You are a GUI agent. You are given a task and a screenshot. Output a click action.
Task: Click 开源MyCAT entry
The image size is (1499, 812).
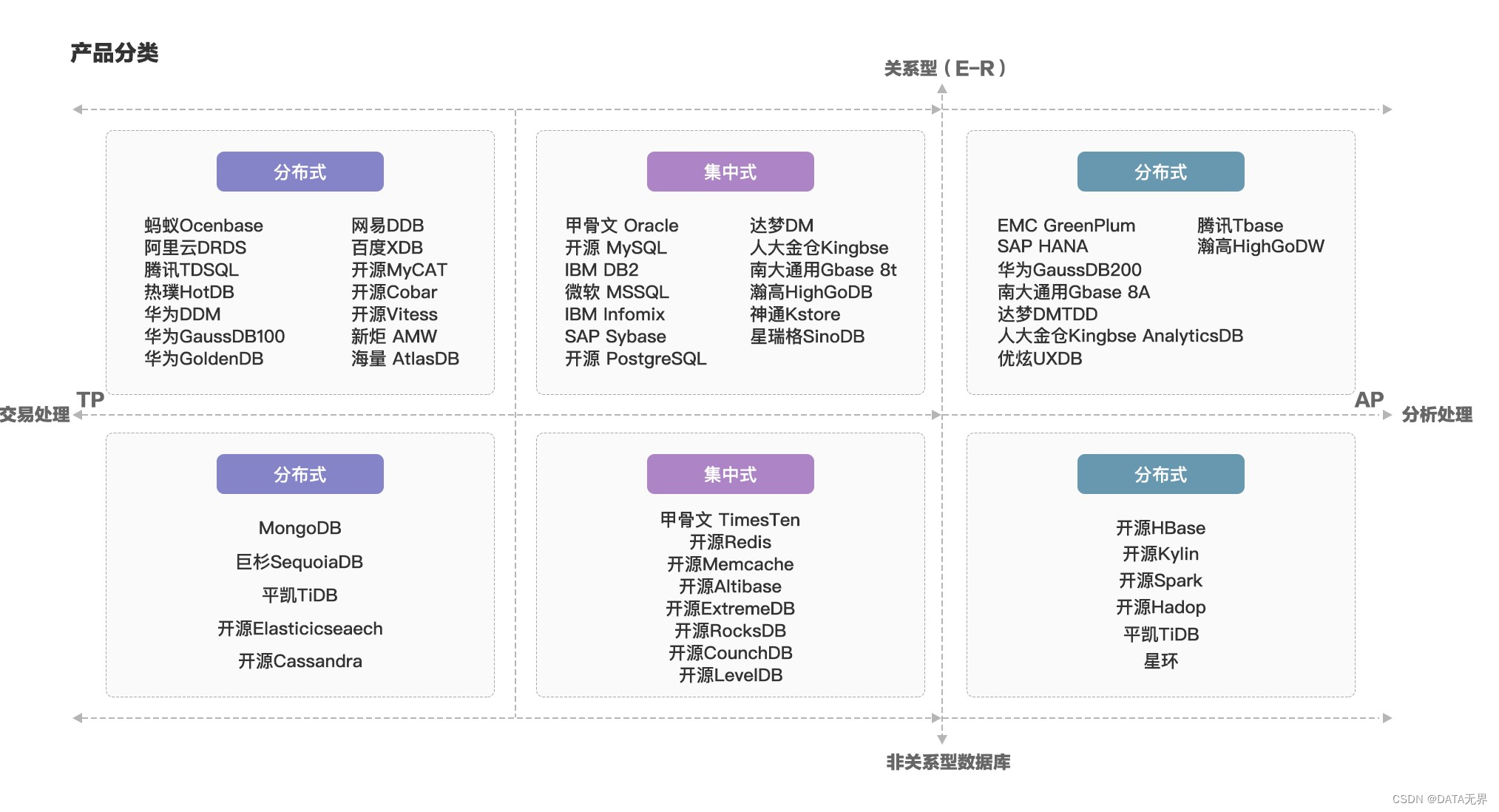point(399,270)
